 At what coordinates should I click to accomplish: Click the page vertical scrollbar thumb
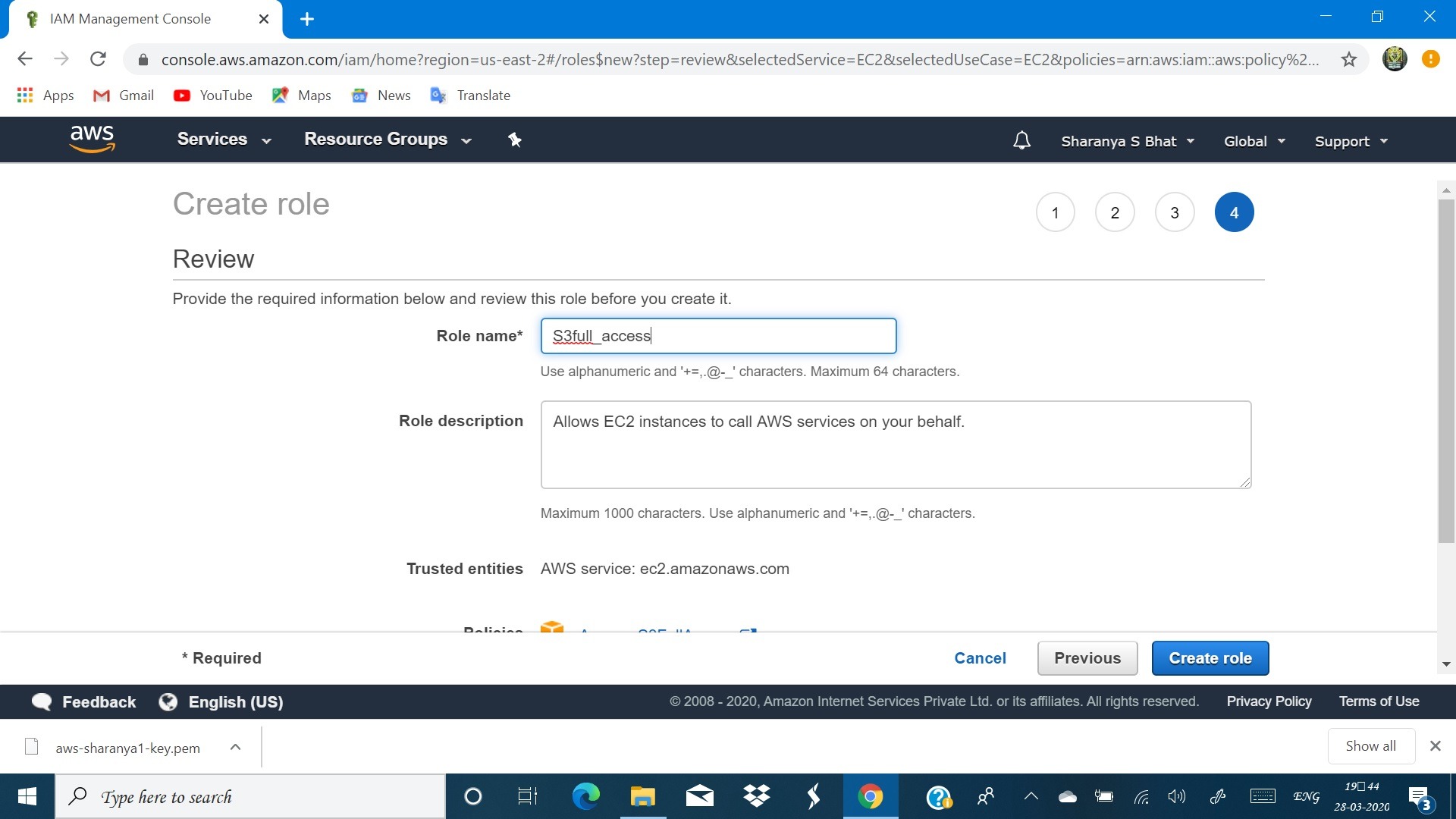pyautogui.click(x=1446, y=370)
